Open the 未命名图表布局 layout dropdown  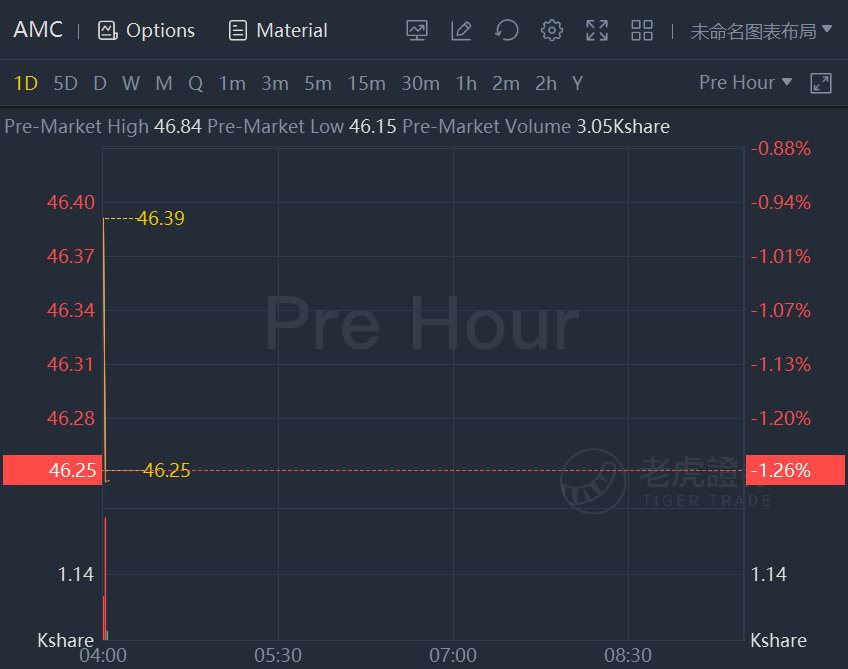click(761, 30)
